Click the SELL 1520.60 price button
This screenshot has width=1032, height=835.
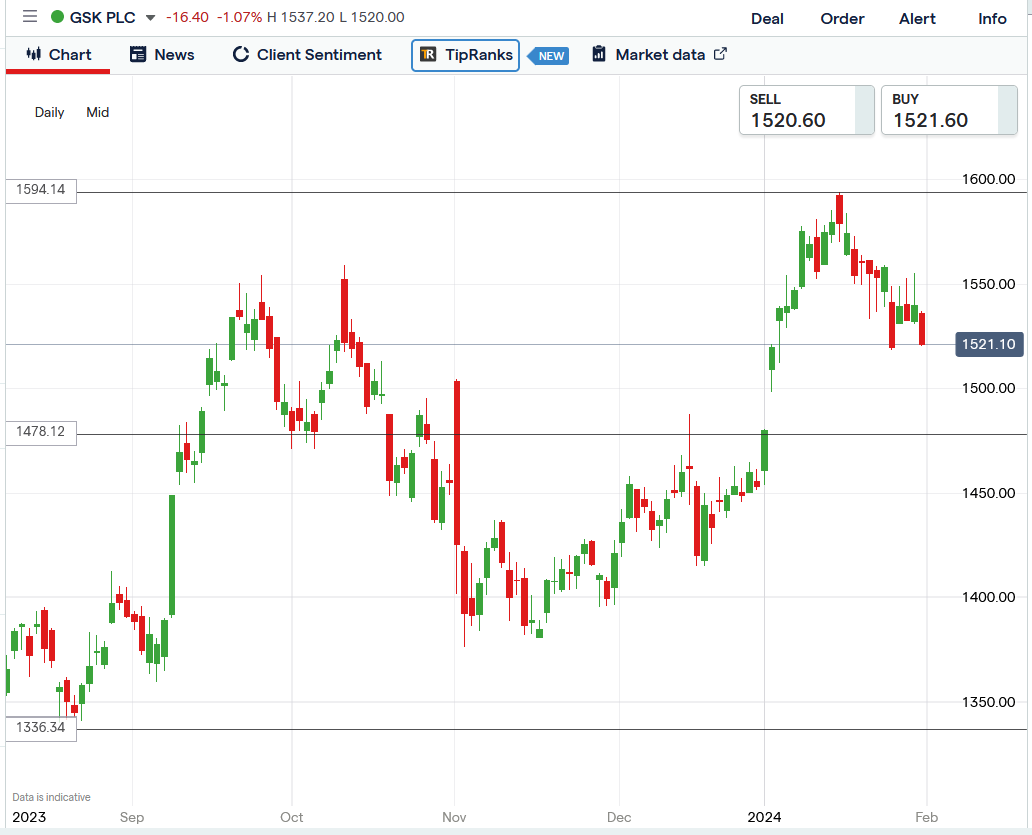(x=806, y=111)
